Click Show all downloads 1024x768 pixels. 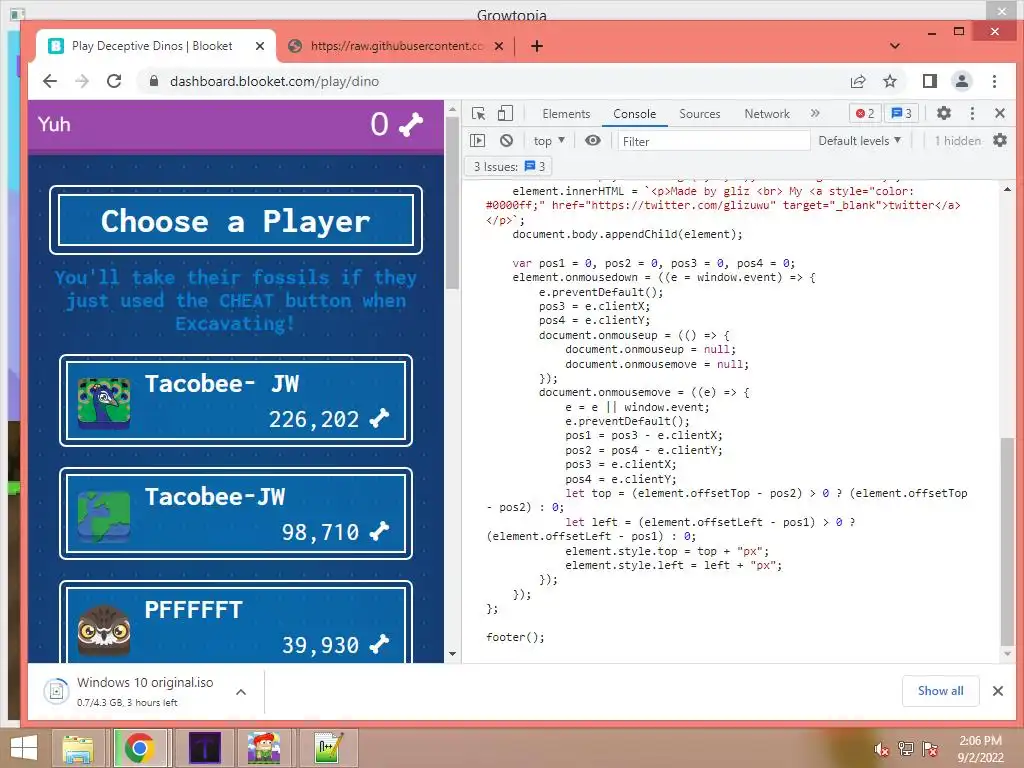point(940,691)
